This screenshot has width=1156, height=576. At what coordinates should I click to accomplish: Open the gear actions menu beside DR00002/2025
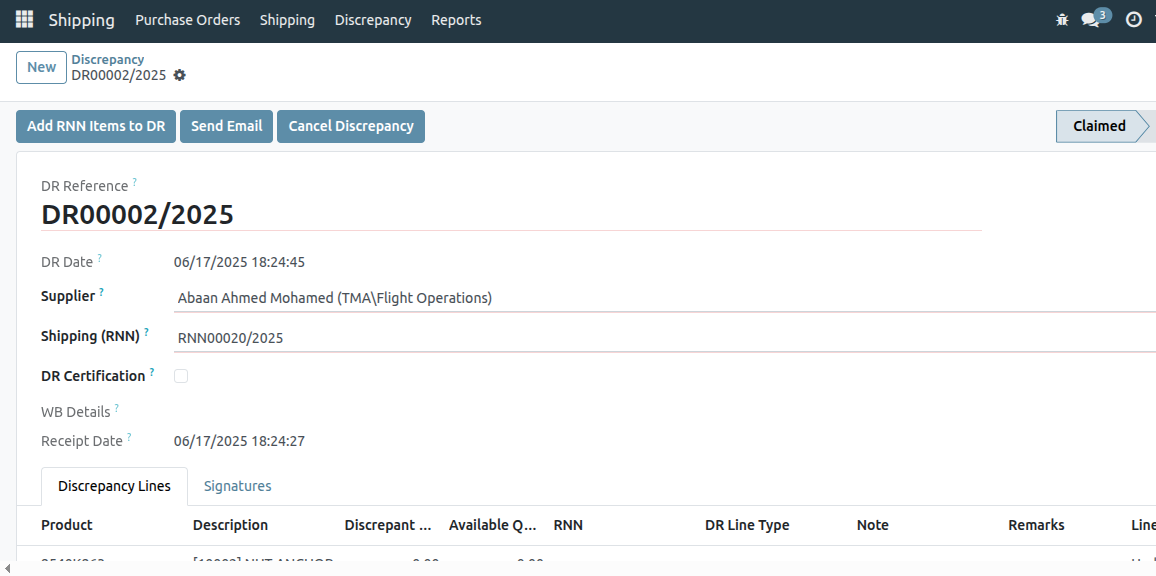pos(179,75)
